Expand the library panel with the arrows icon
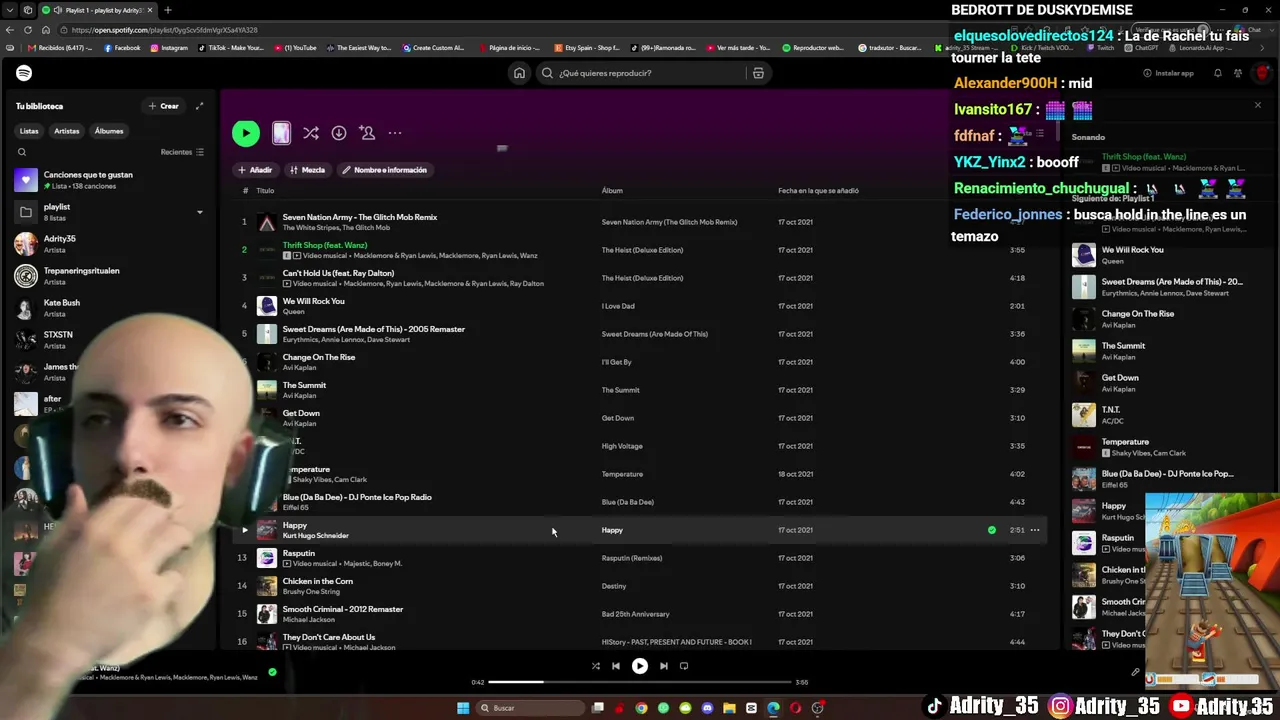Screen dimensions: 1280x720 [x=199, y=106]
